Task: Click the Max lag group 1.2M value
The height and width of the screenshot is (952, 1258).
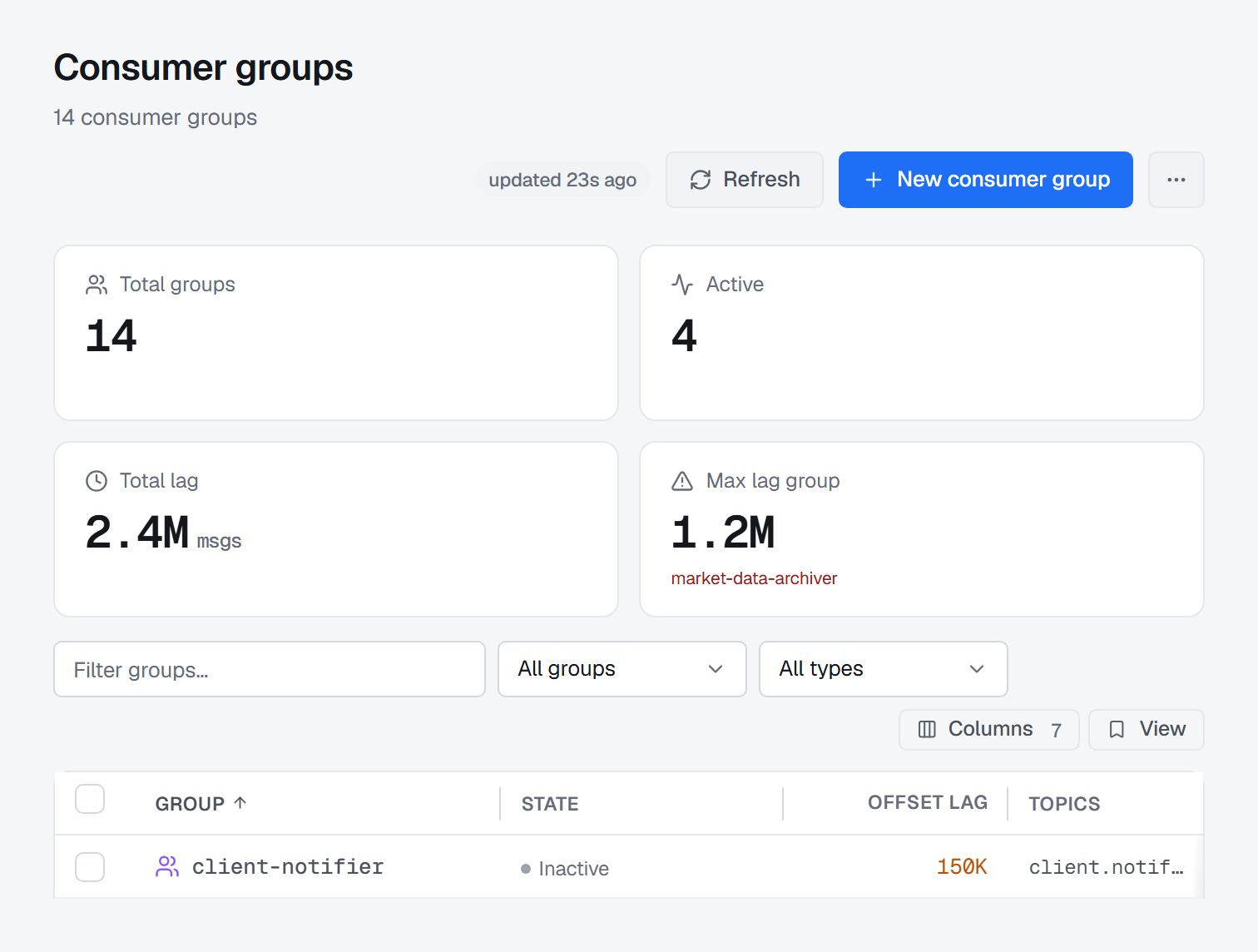Action: (x=723, y=533)
